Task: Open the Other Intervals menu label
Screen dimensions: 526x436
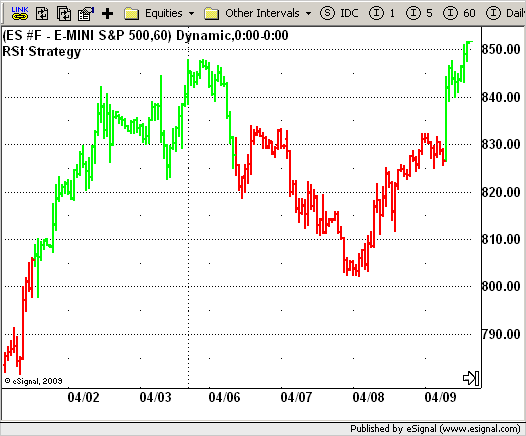Action: [262, 13]
